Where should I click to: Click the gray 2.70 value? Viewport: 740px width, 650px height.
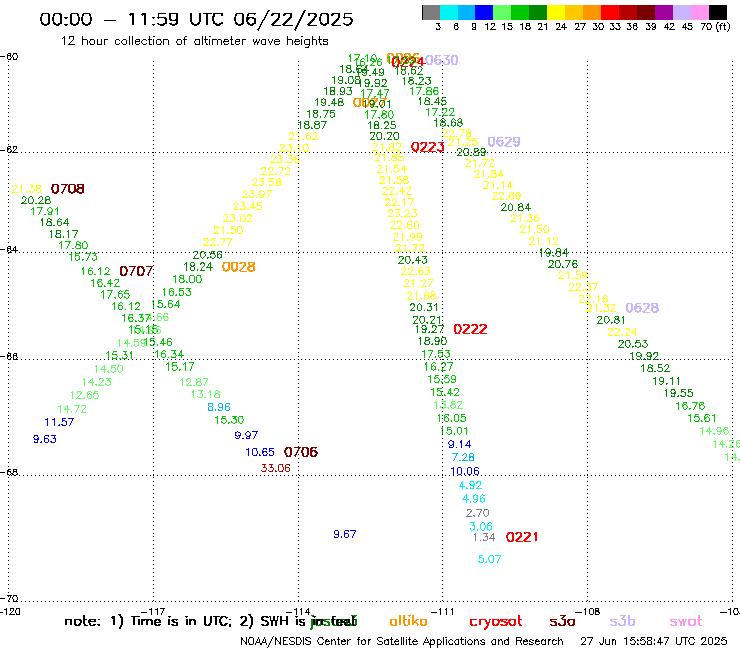click(478, 513)
